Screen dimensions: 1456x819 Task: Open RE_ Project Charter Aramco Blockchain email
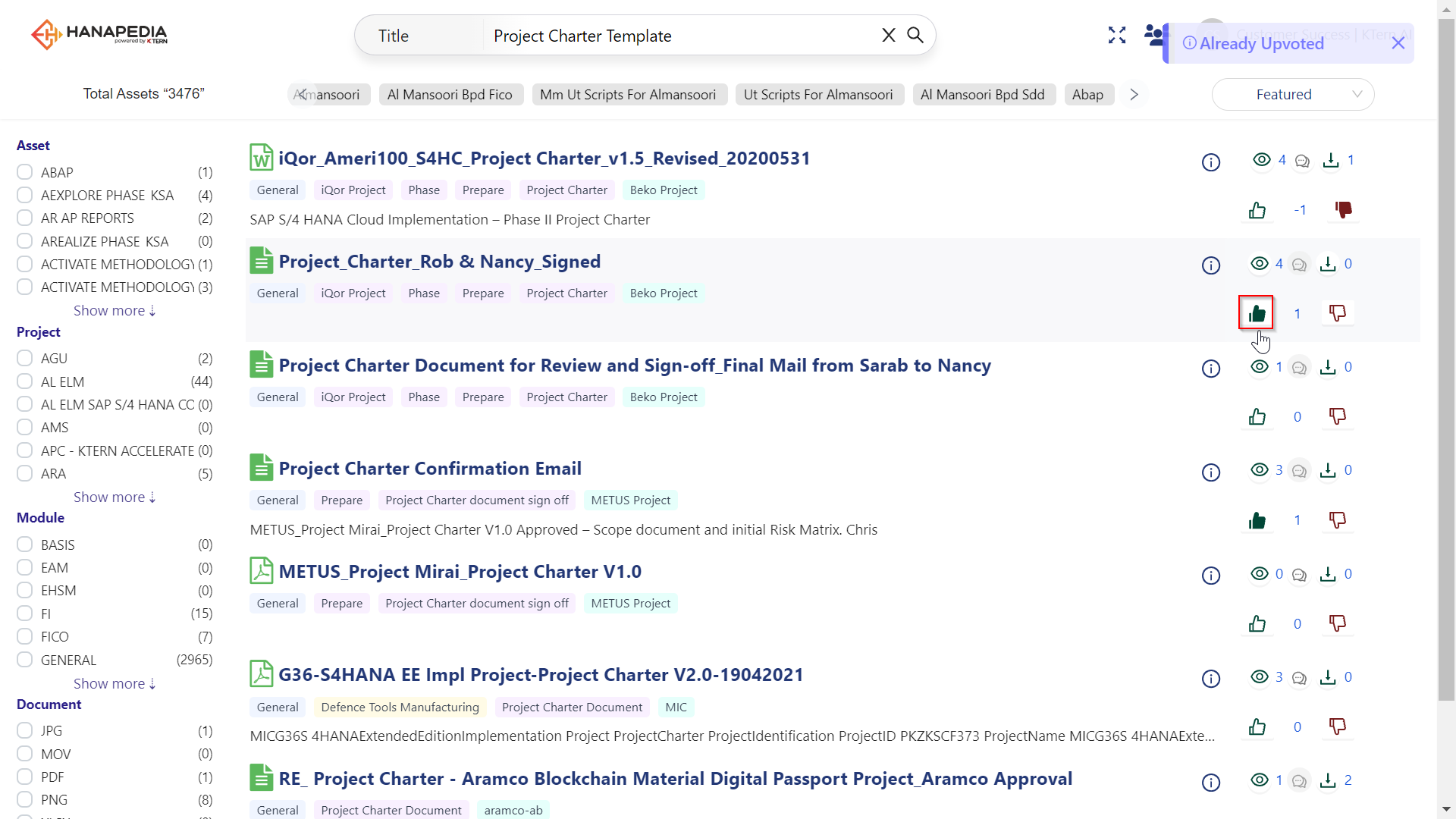(676, 779)
